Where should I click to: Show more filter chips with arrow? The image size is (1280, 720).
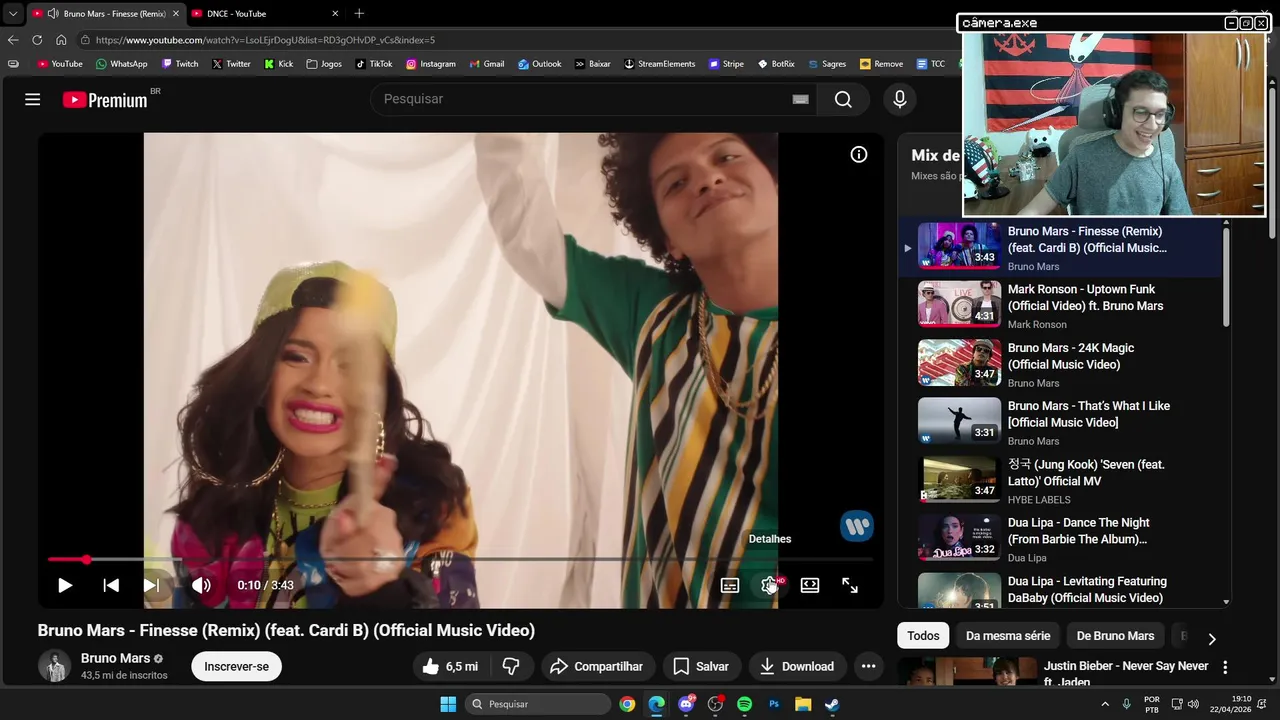pos(1212,638)
